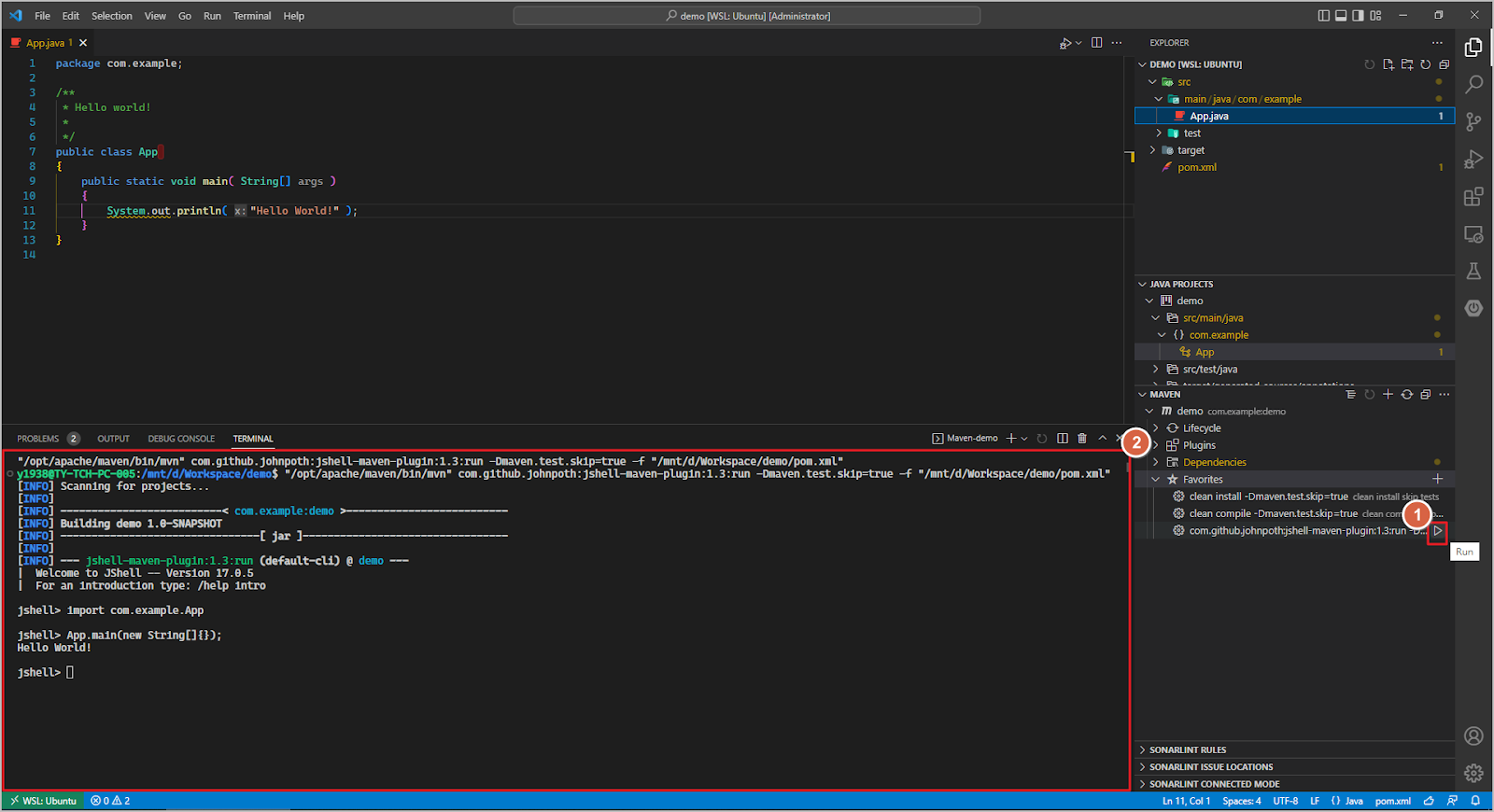Click the WSL: Ubuntu remote indicator
Viewport: 1494px width, 812px height.
pos(43,801)
